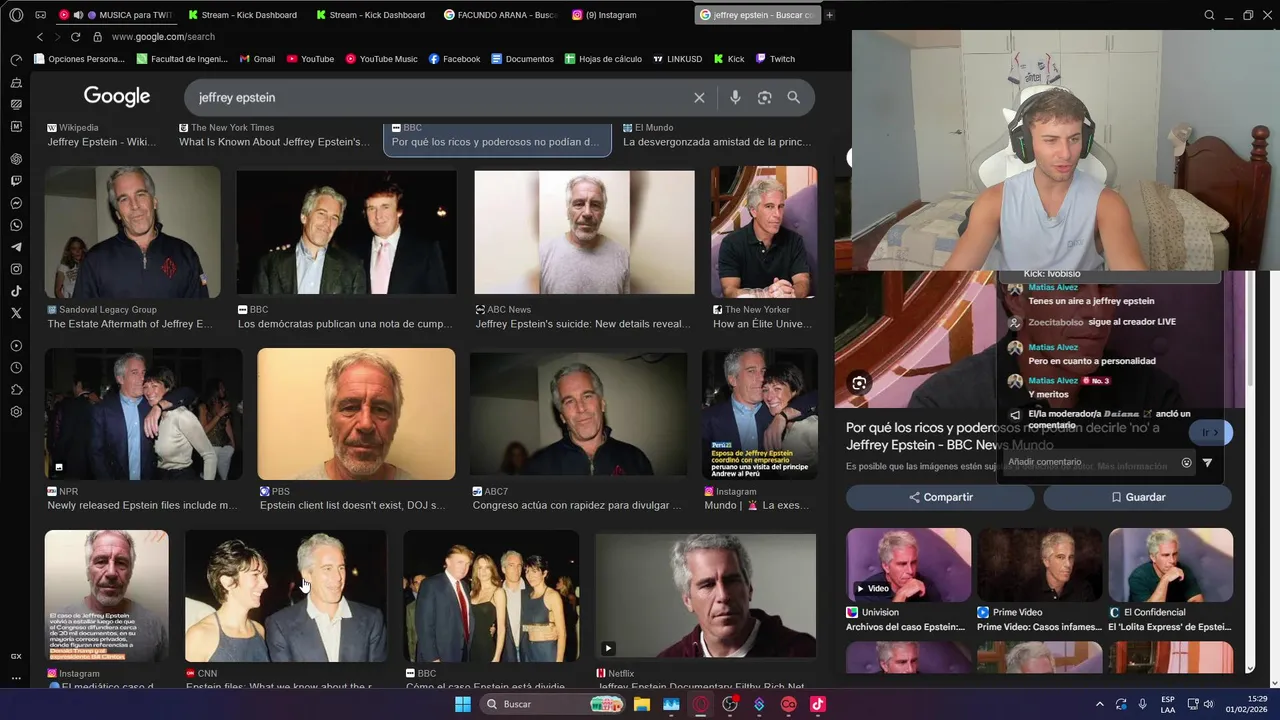Open TikTok app in the taskbar
The height and width of the screenshot is (720, 1280).
tap(818, 704)
